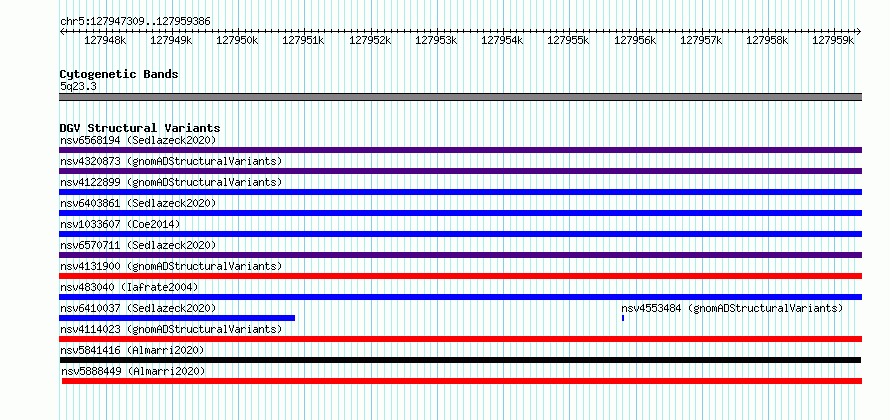Viewport: 890px width, 420px height.
Task: Click the nsv4131900 (gnomADStructuralVariants) label
Action: (x=171, y=266)
